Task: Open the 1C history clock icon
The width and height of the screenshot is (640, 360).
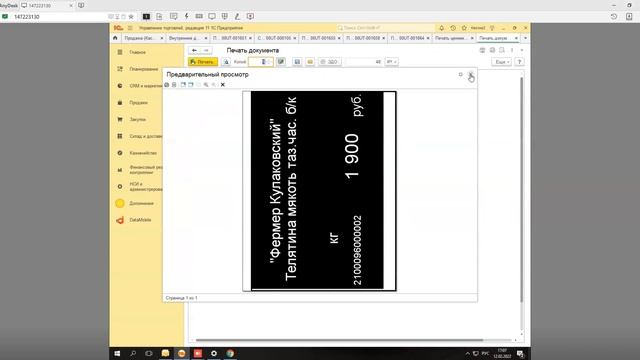Action: [453, 28]
